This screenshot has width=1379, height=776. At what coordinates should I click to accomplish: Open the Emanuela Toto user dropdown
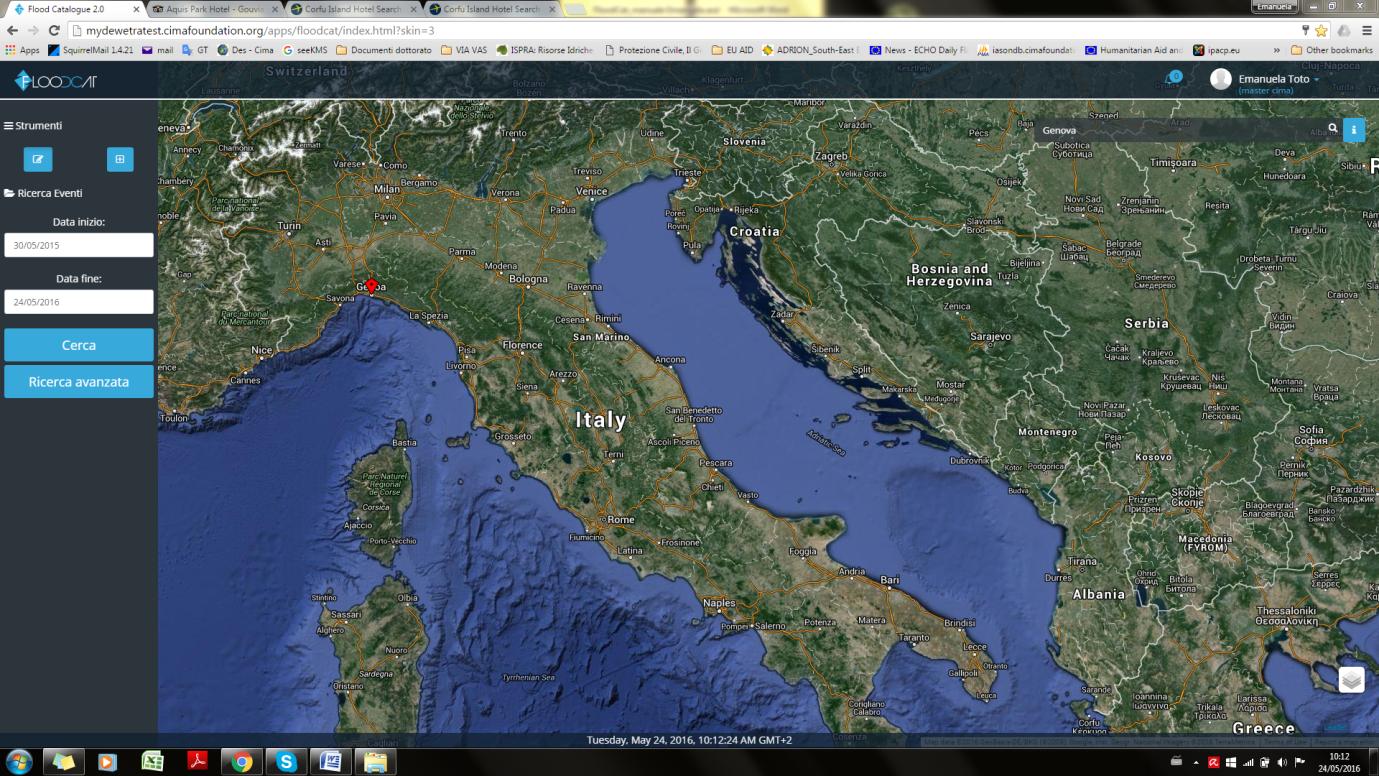click(x=1279, y=79)
